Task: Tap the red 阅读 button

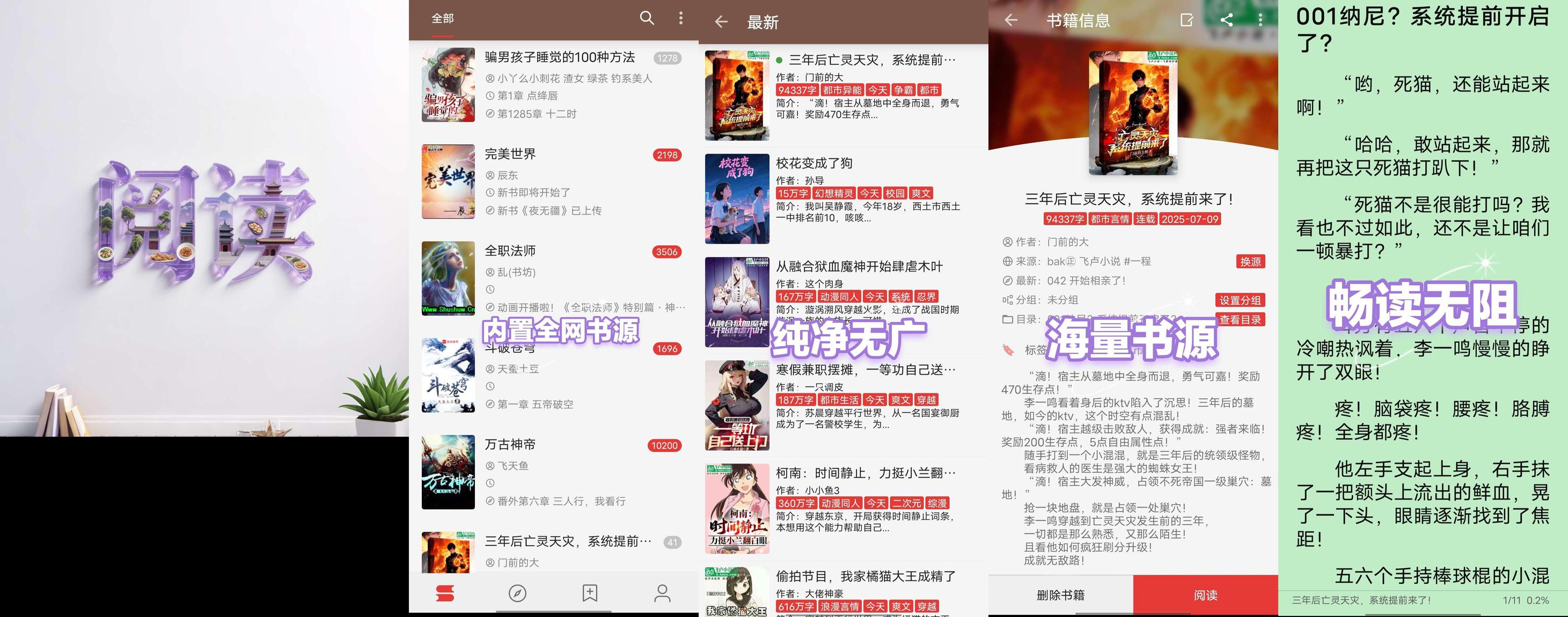Action: [1205, 595]
